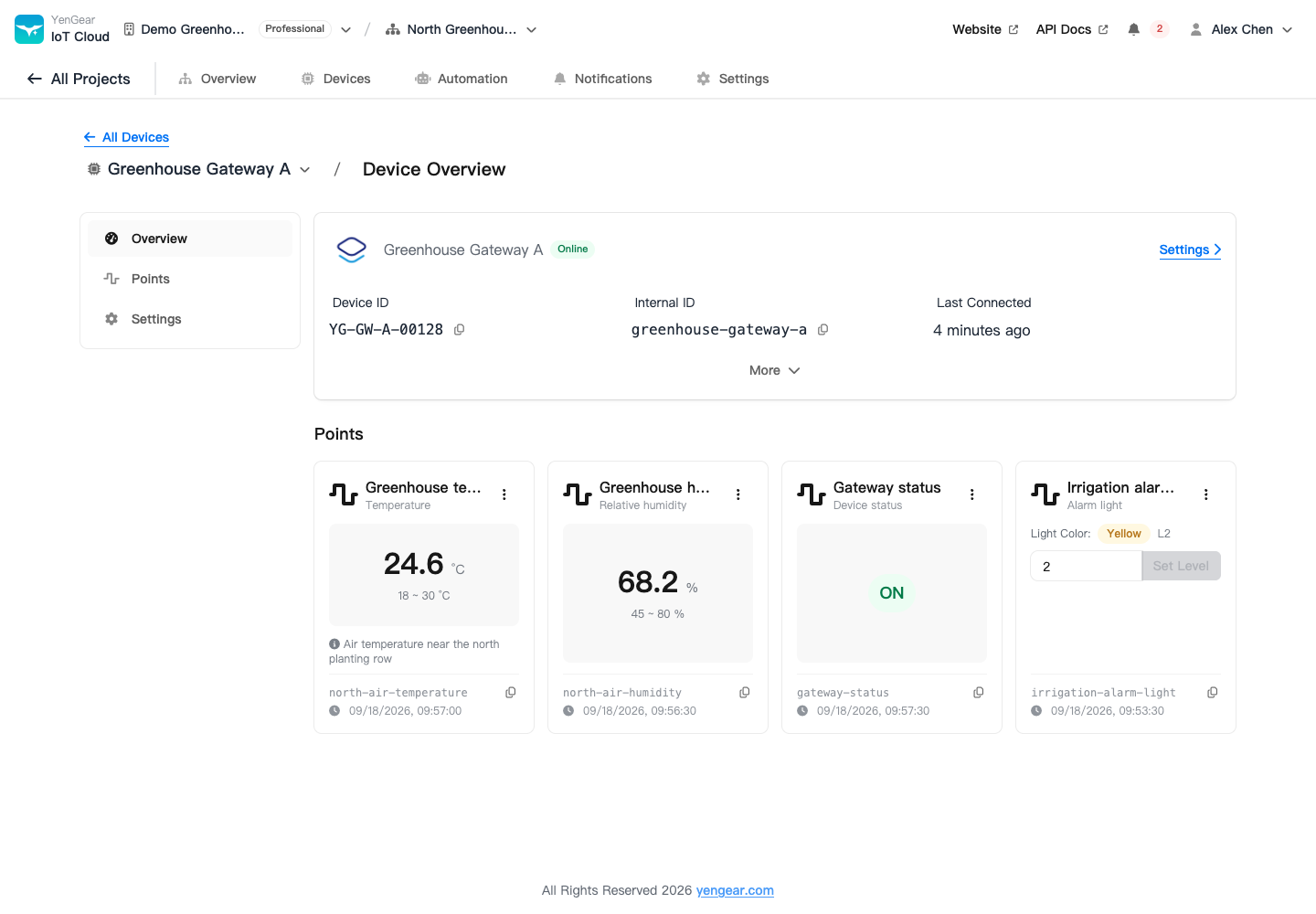The image size is (1316, 914).
Task: Open the Greenhouse Gateway A device switcher
Action: point(199,169)
